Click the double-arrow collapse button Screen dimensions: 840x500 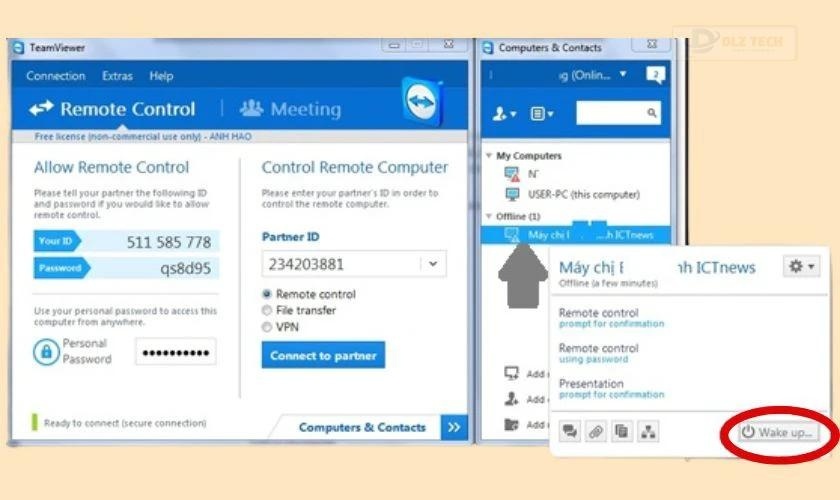pos(454,427)
